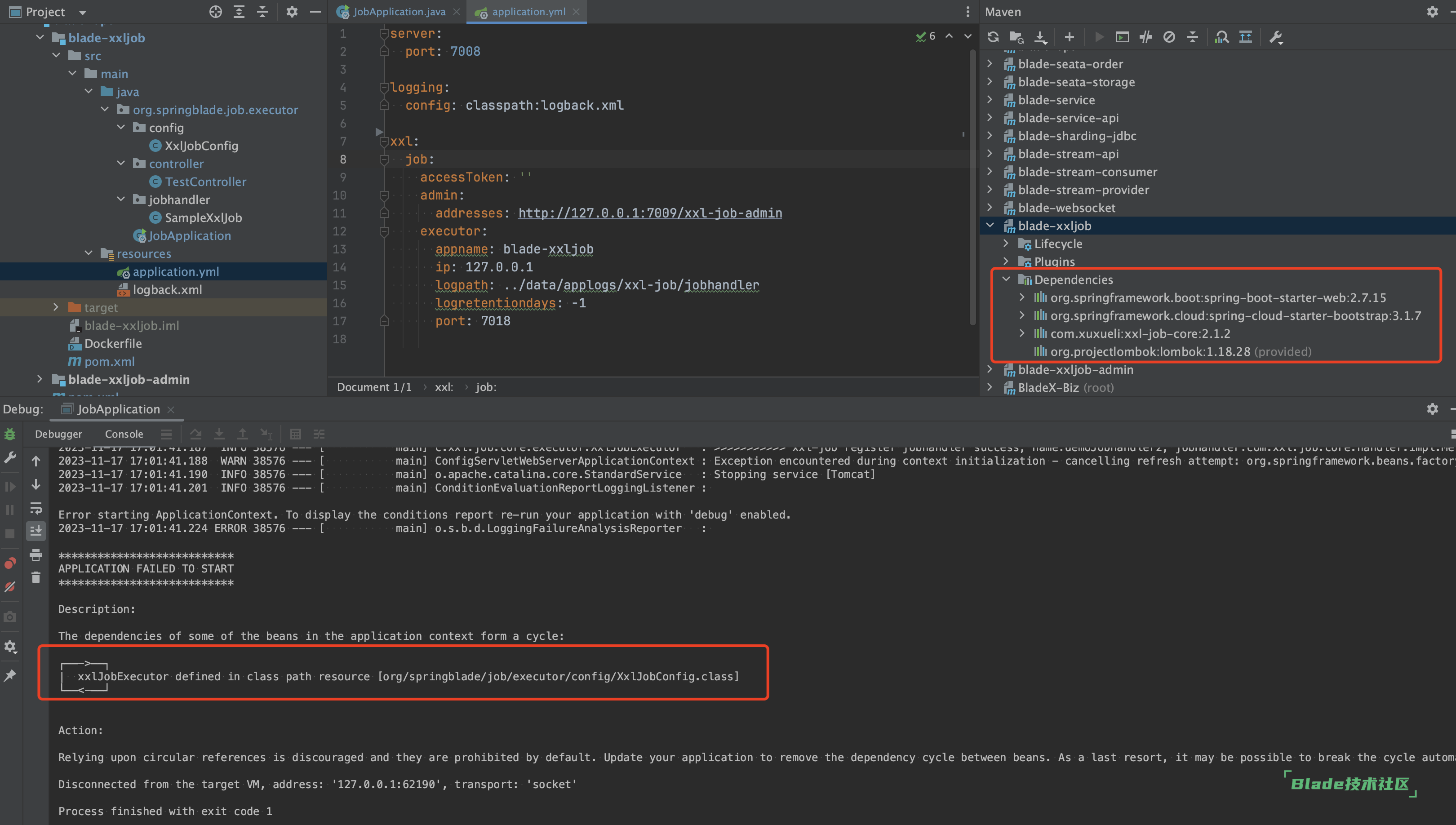The image size is (1456, 825).
Task: Rerun JobApplication with debug bug icon
Action: click(x=10, y=435)
